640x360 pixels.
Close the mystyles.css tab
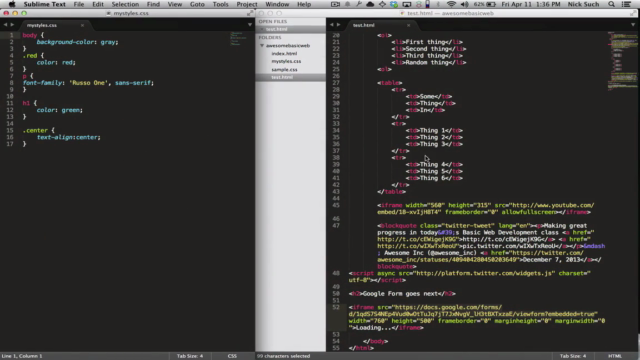click(x=82, y=25)
